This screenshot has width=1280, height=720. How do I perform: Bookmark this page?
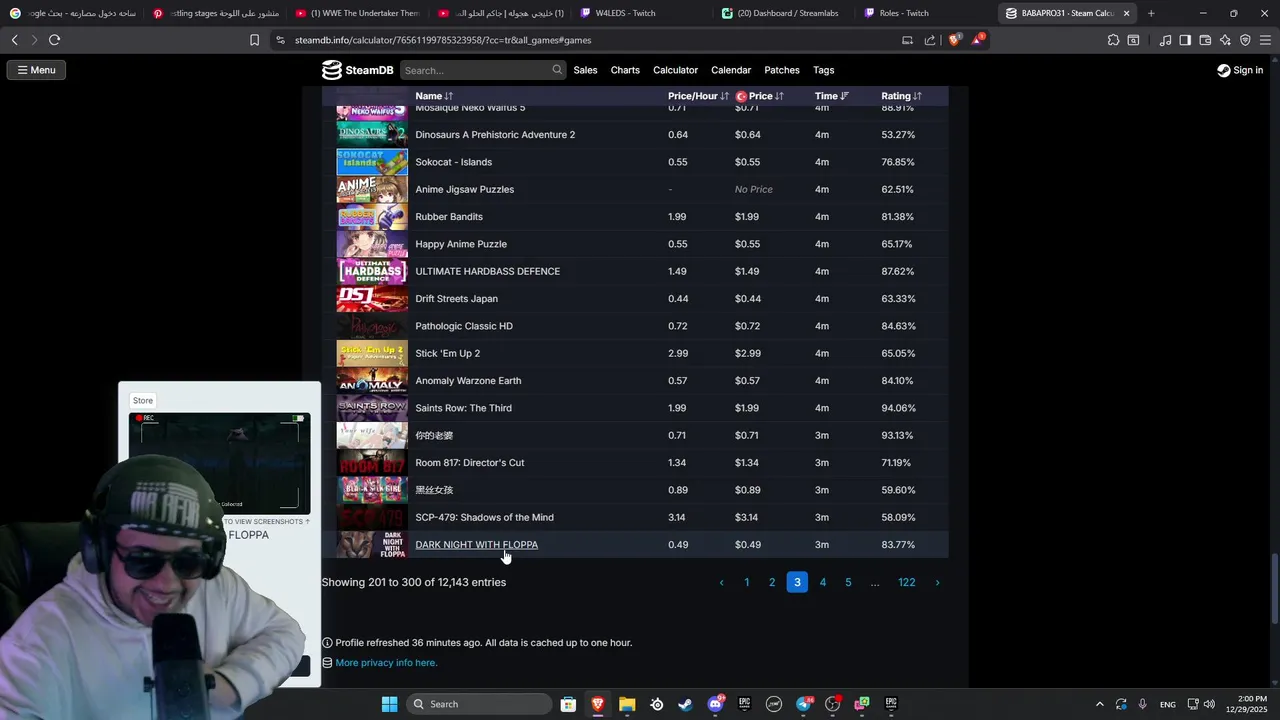[254, 40]
